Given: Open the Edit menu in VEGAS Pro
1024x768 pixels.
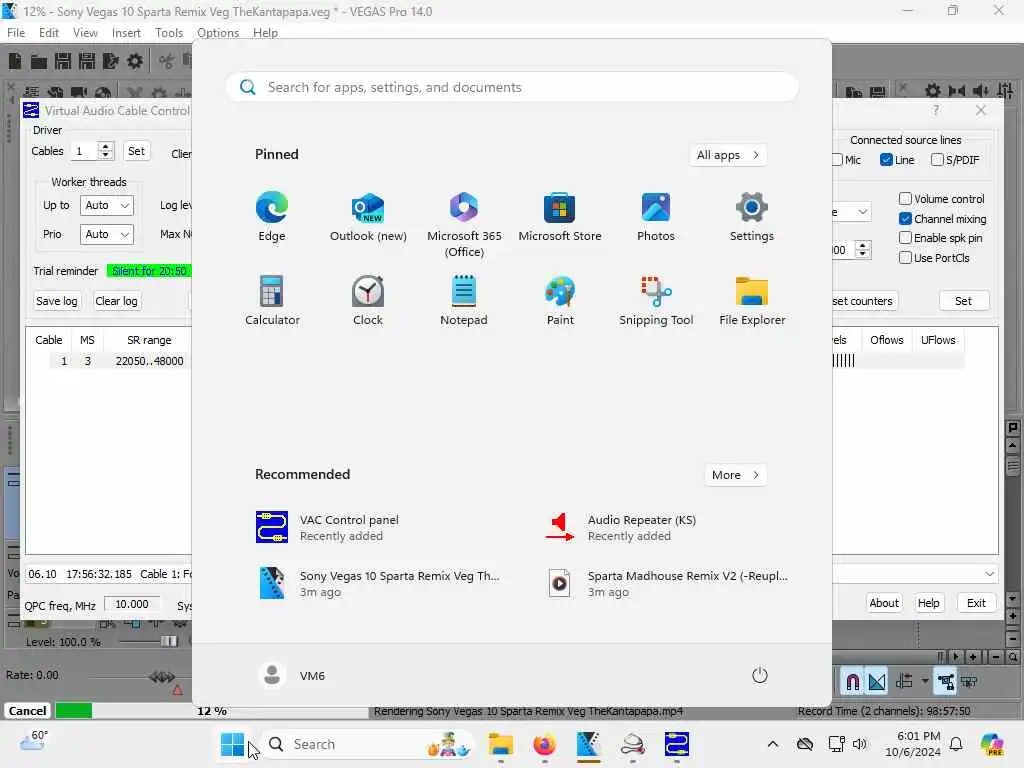Looking at the screenshot, I should [48, 33].
